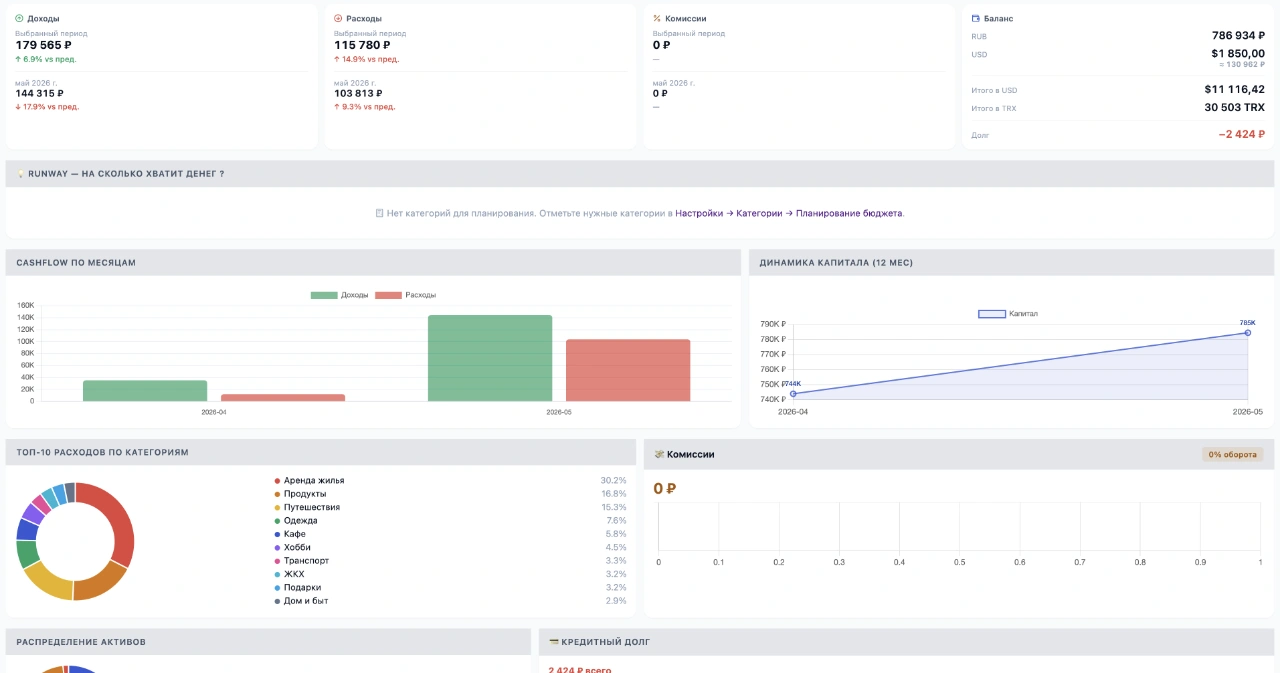Click the May income value 144 315 ₽
The height and width of the screenshot is (673, 1280).
coord(39,93)
